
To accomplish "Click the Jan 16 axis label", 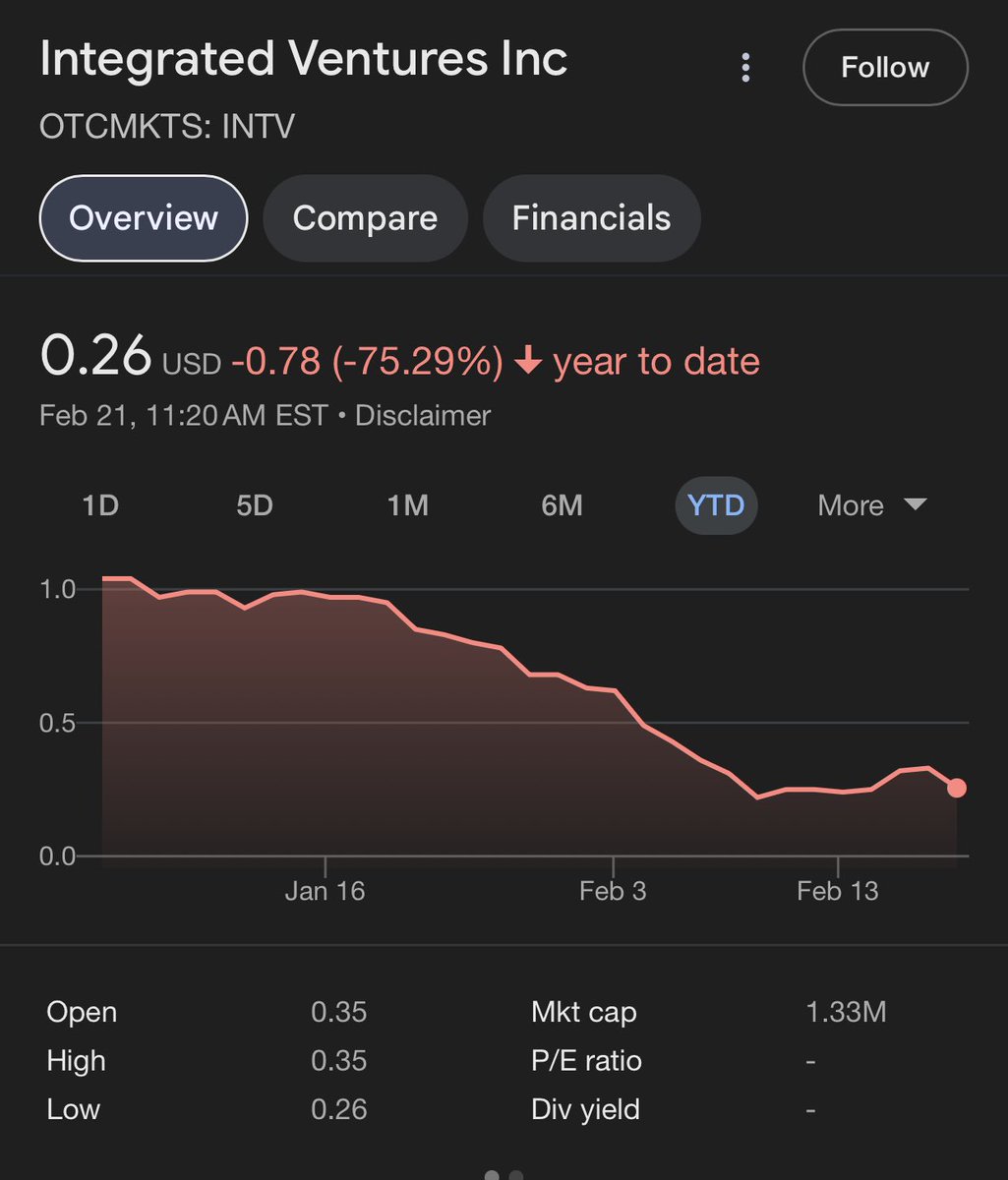I will 325,891.
